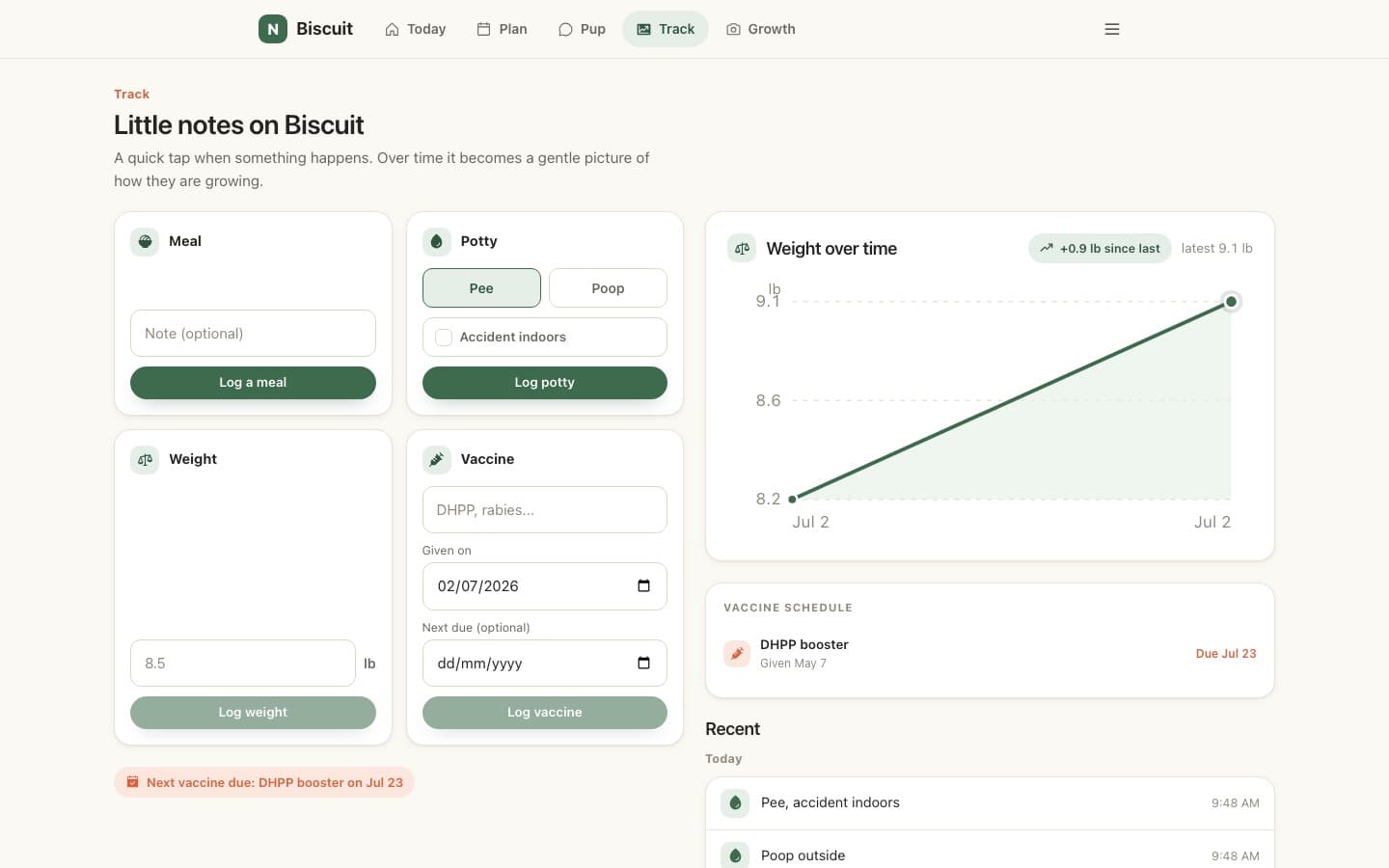The image size is (1389, 868).
Task: Open the Growth tab
Action: [761, 29]
